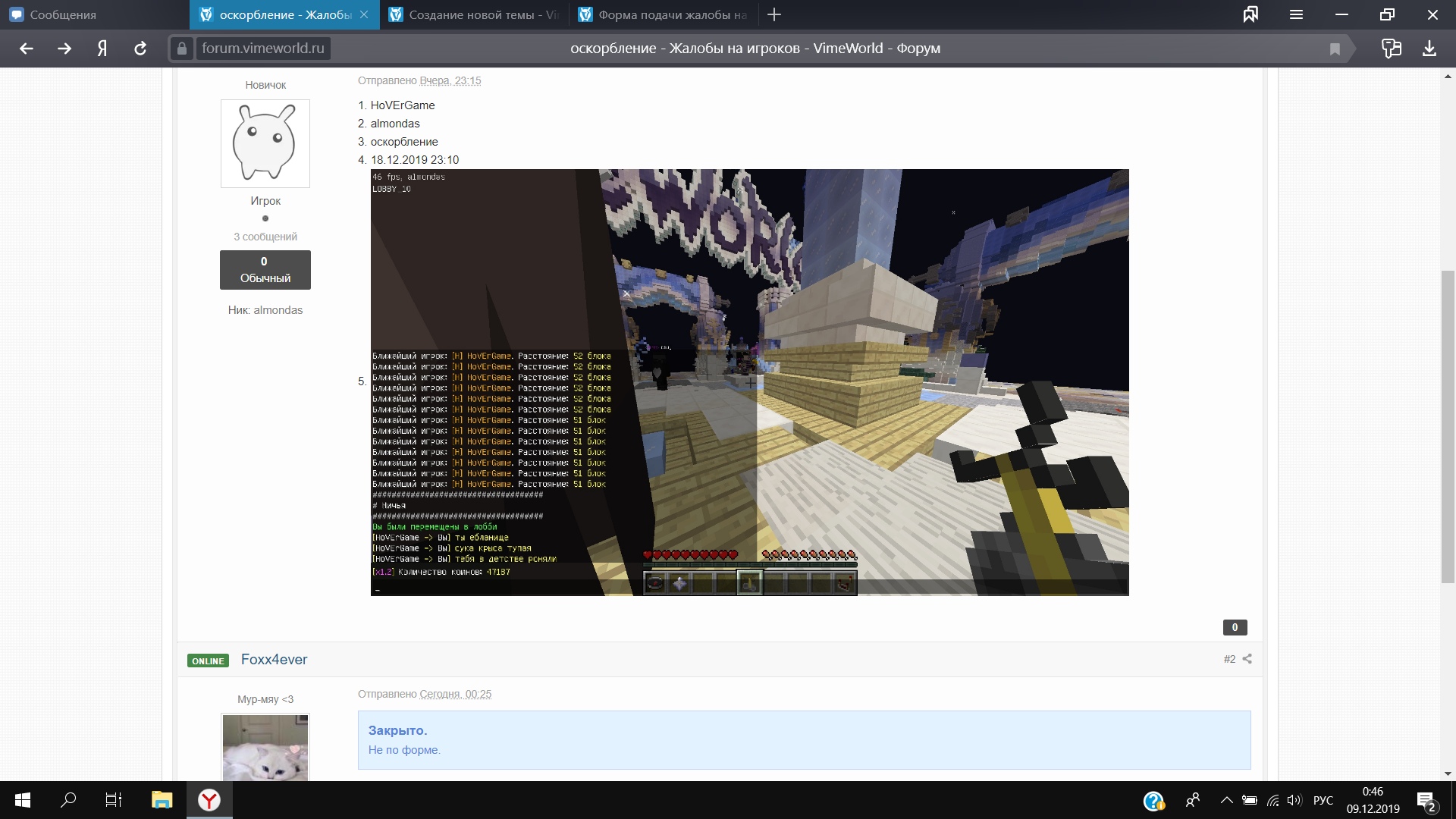Screen dimensions: 1456x819
Task: Switch input language via РУС indicator
Action: [x=1323, y=800]
